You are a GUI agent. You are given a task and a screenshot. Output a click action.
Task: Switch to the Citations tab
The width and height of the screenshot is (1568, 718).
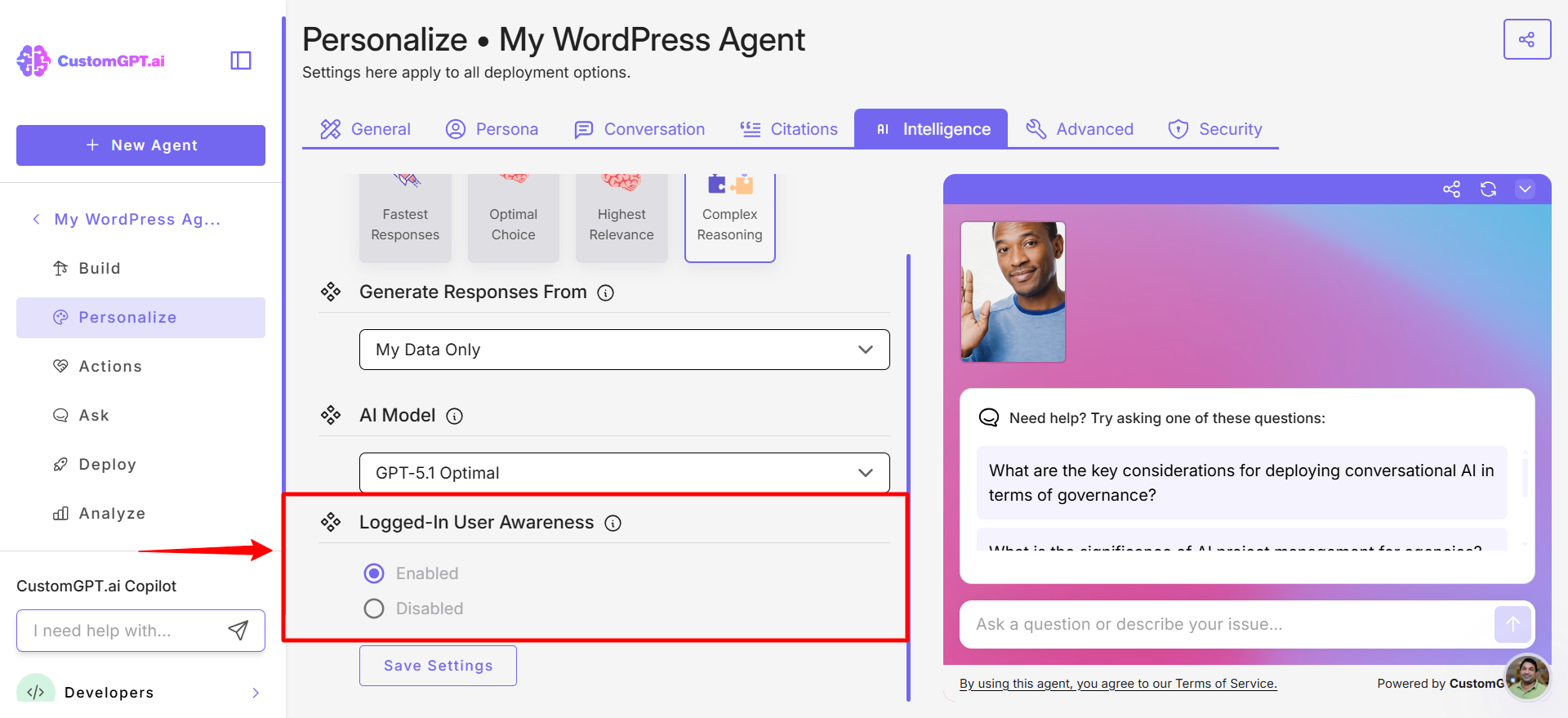789,129
